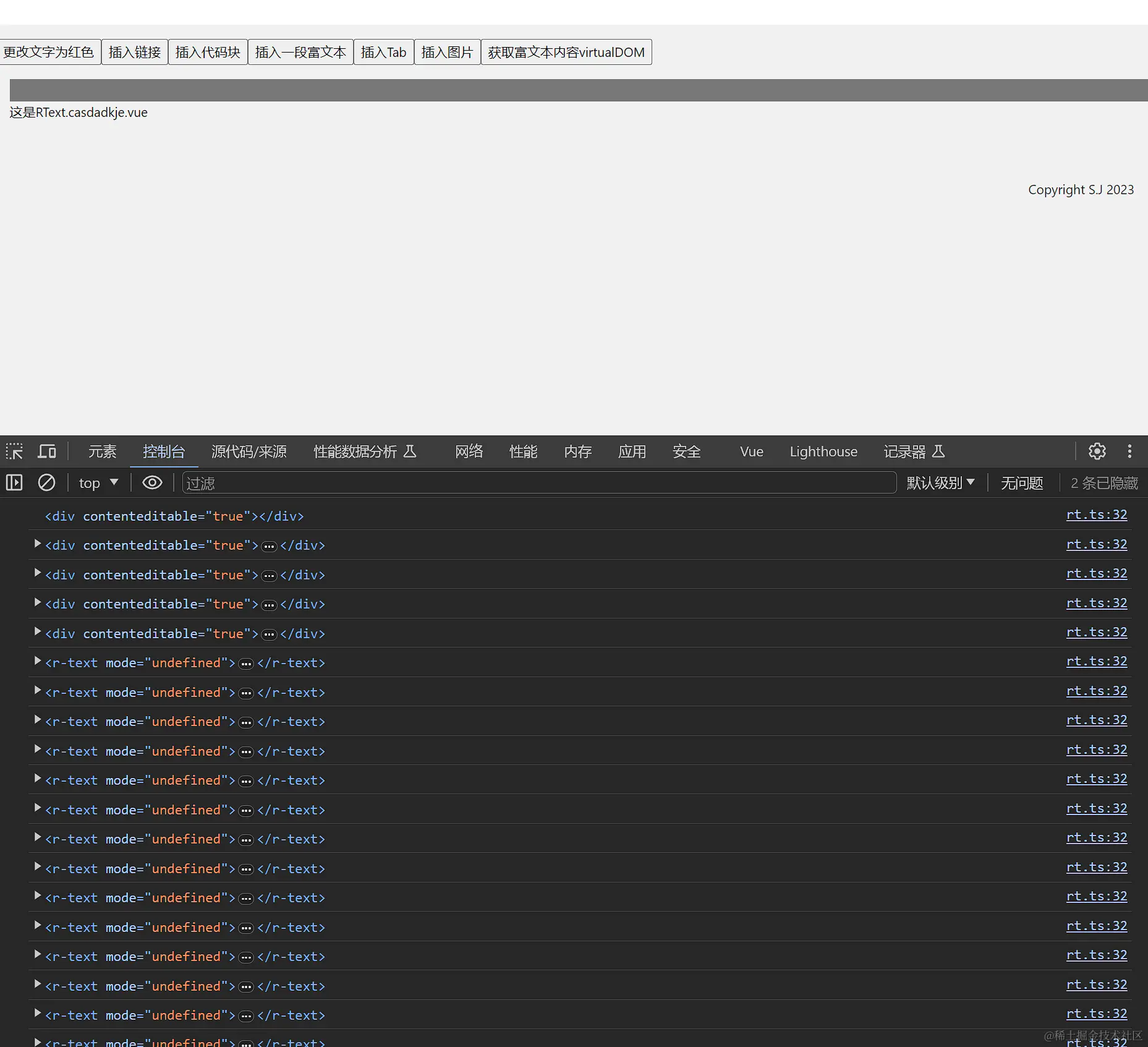The height and width of the screenshot is (1047, 1148).
Task: Switch to the 应用 tab
Action: [x=632, y=451]
